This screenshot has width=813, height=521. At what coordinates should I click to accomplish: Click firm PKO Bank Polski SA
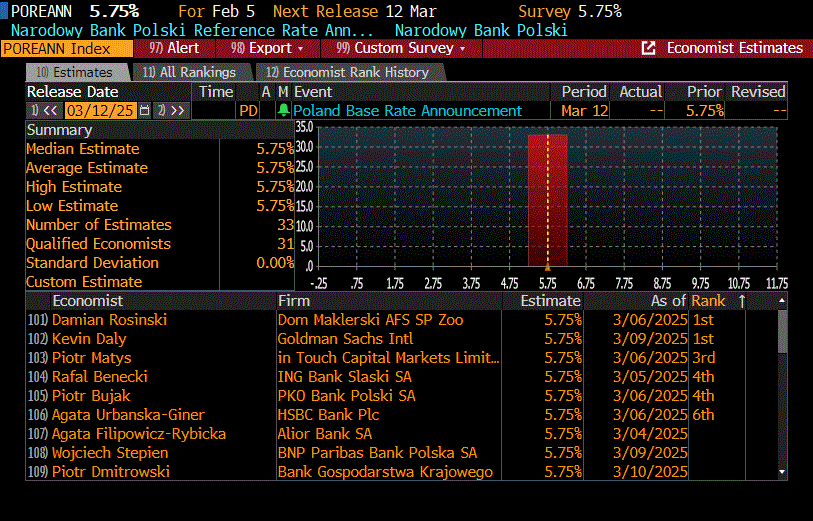click(x=346, y=396)
